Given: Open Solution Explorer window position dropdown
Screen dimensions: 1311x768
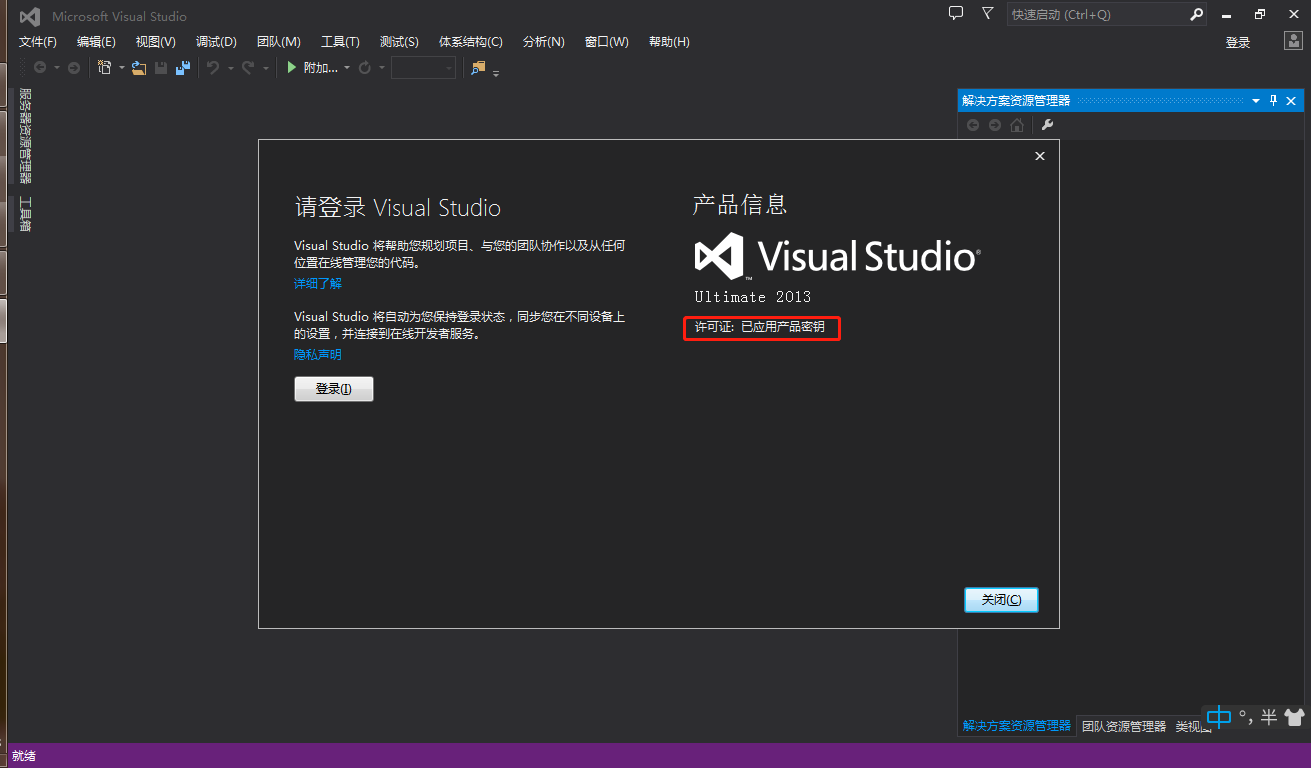Looking at the screenshot, I should (x=1256, y=101).
